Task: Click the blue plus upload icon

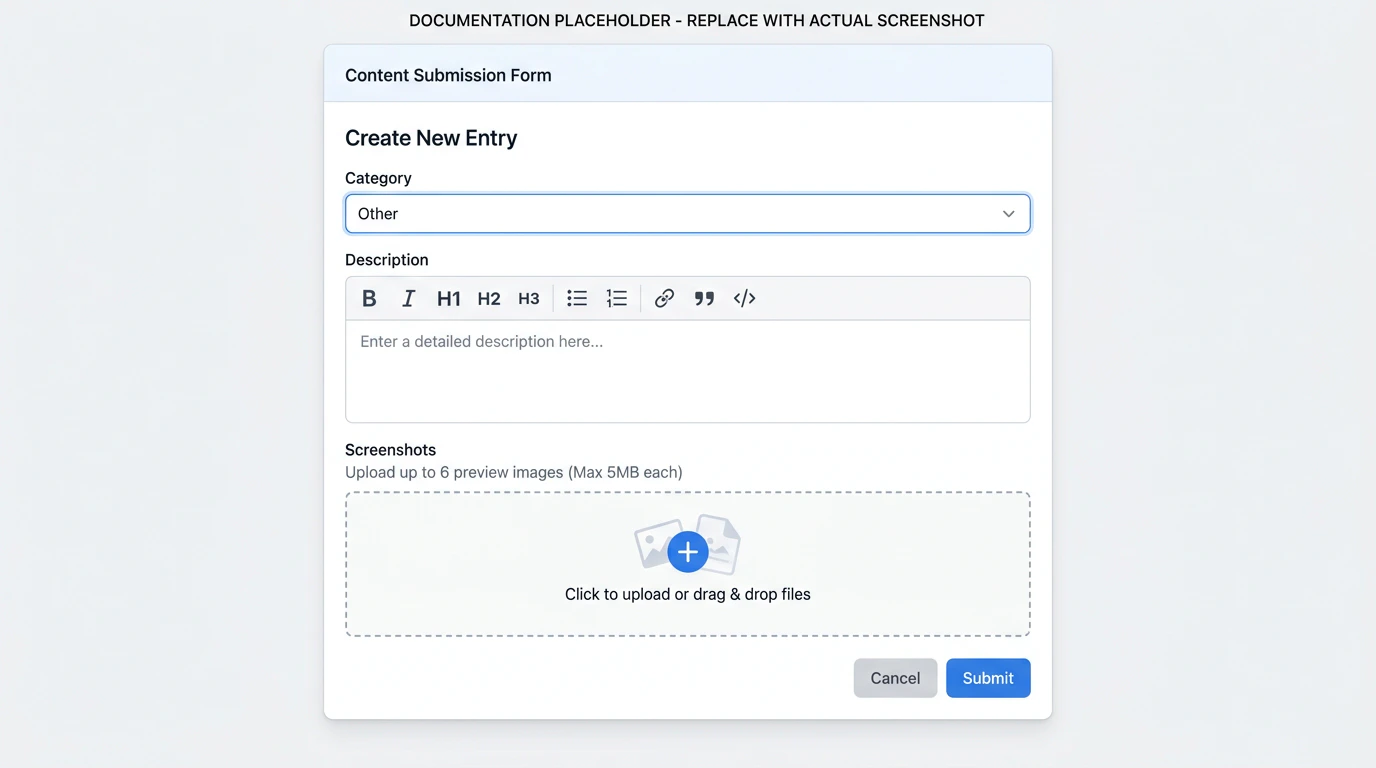Action: pos(687,551)
